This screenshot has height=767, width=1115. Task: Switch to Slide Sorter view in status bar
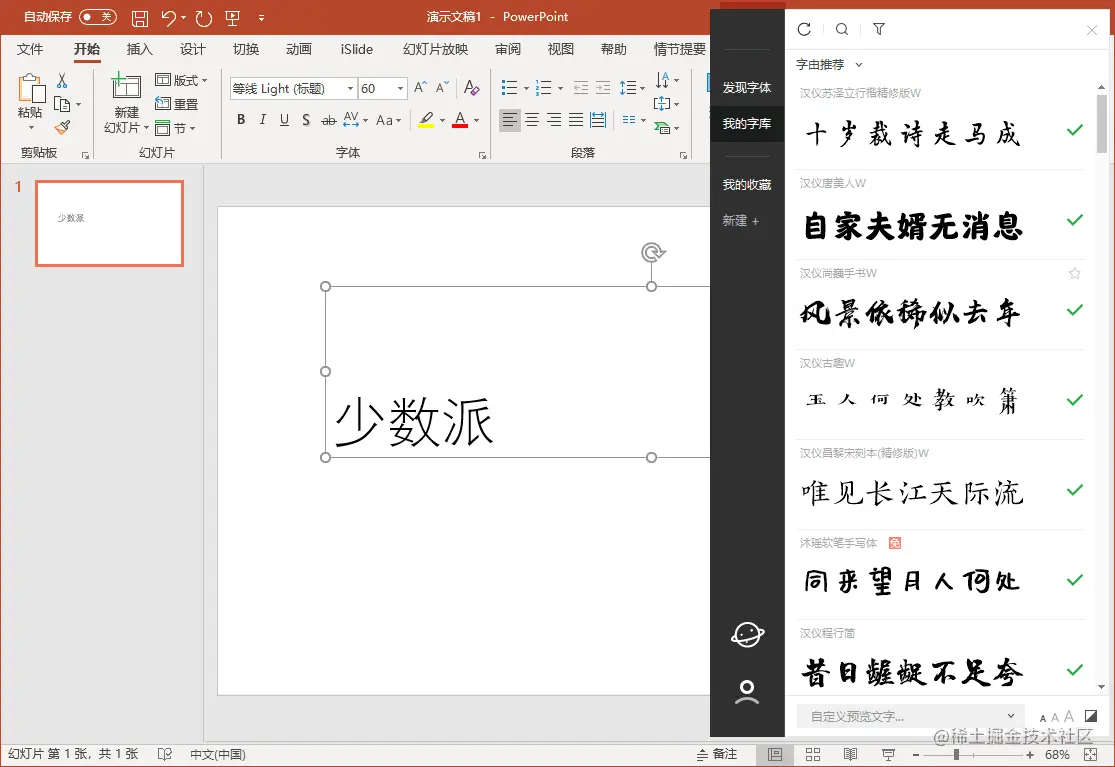tap(813, 754)
